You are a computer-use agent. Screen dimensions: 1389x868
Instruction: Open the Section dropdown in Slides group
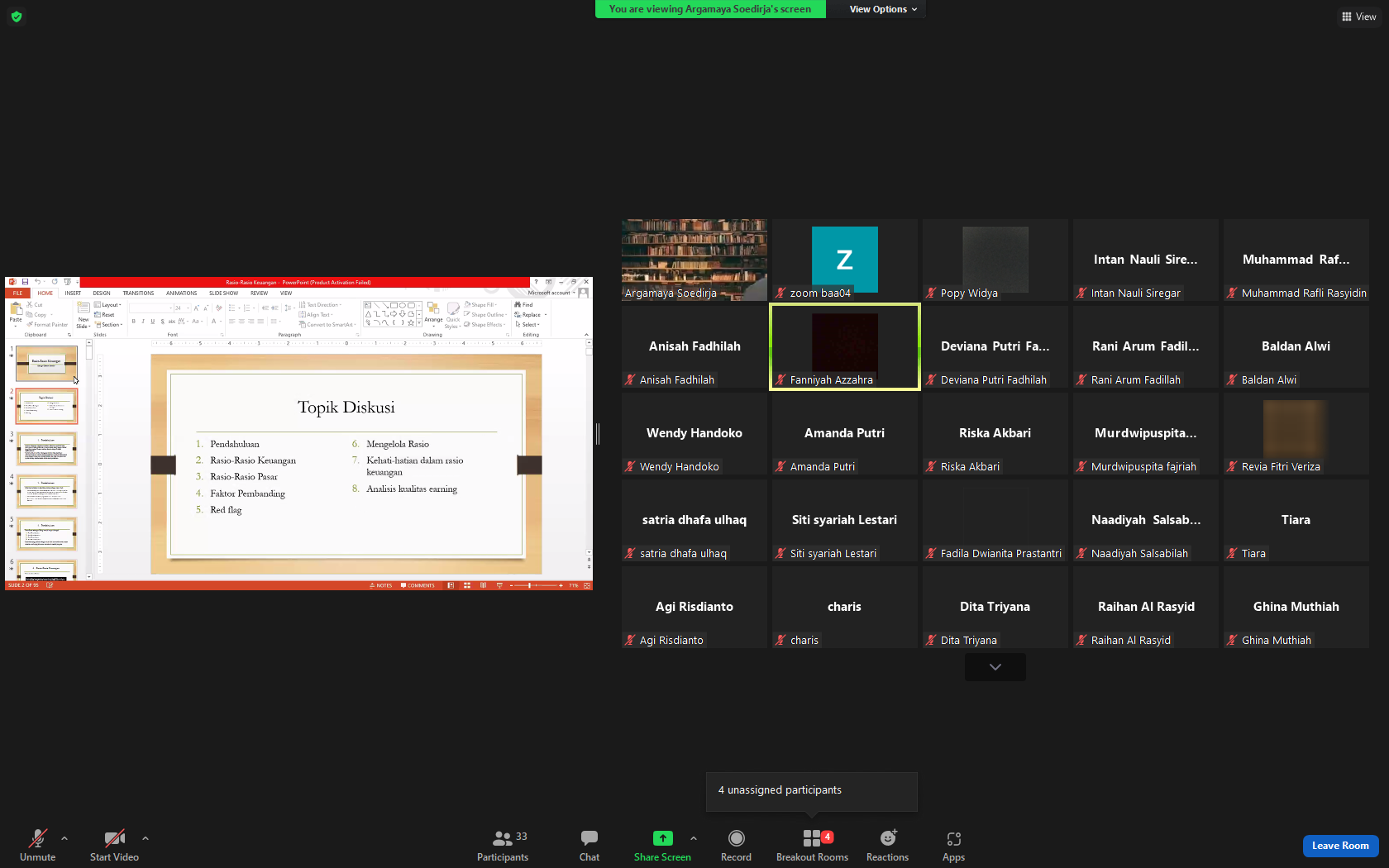tap(109, 325)
